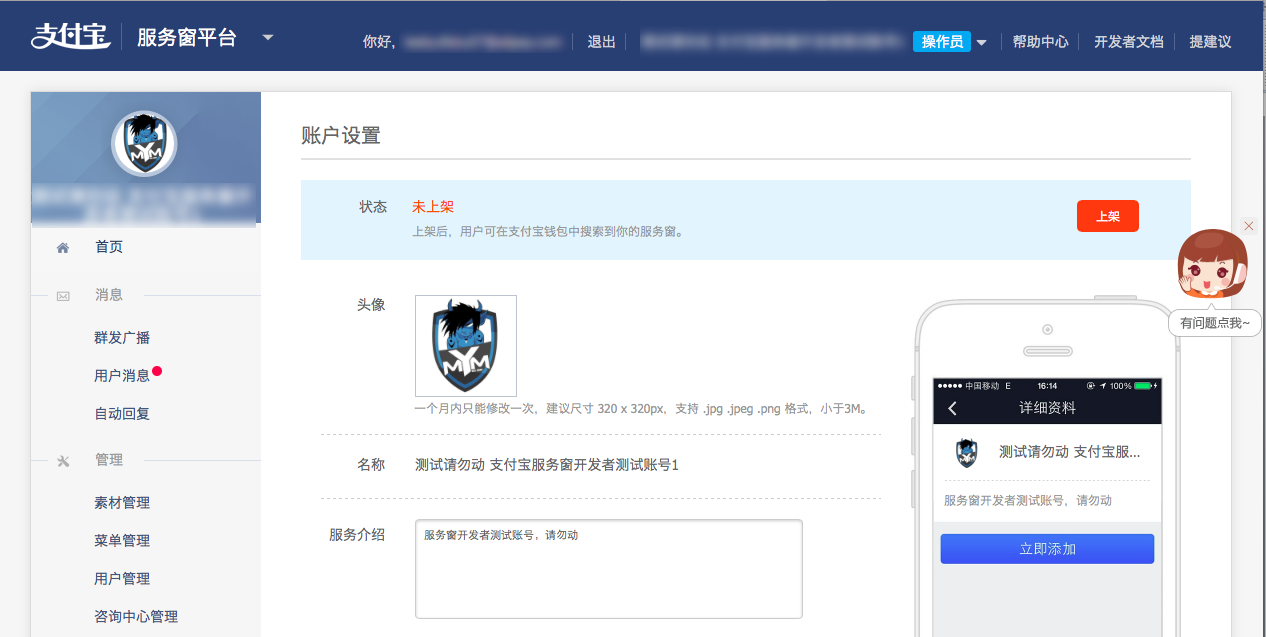The height and width of the screenshot is (637, 1266).
Task: Open 菜单管理 in the sidebar
Action: pyautogui.click(x=122, y=541)
